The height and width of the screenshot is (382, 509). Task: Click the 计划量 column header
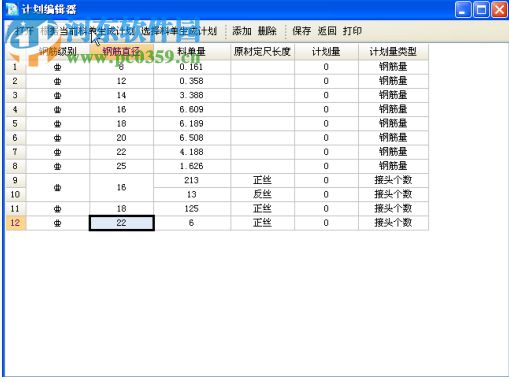(326, 52)
